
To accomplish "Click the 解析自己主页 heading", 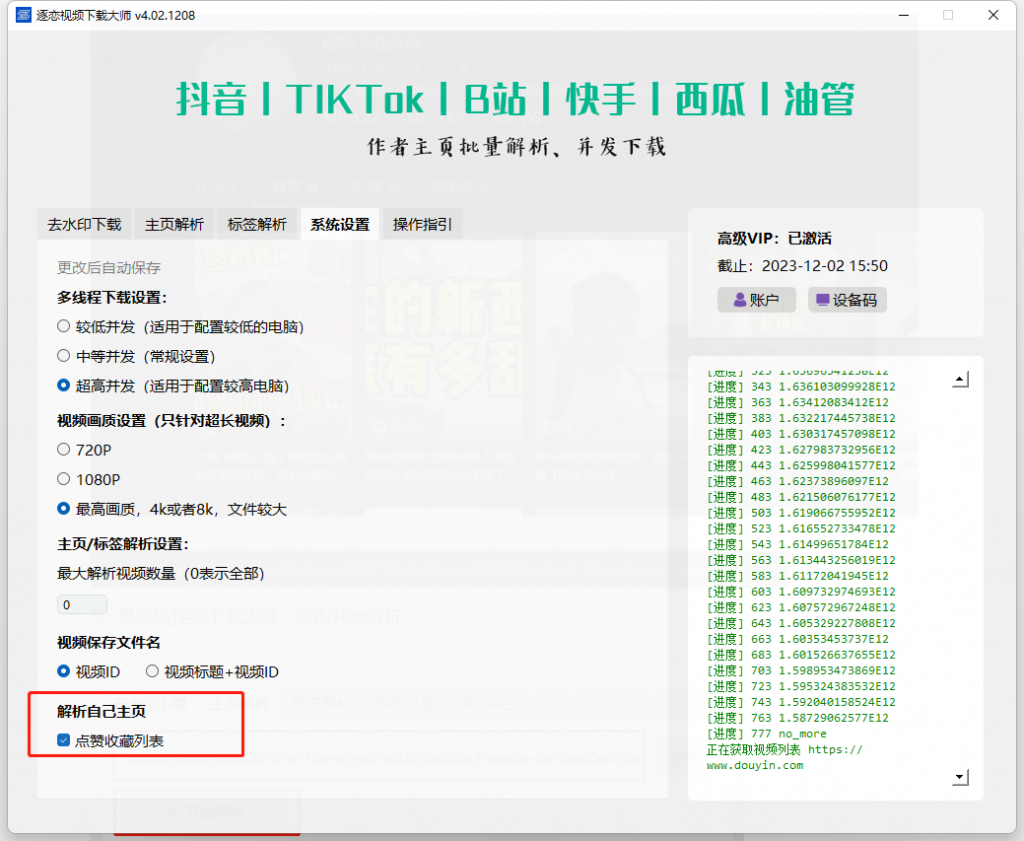I will pos(101,711).
